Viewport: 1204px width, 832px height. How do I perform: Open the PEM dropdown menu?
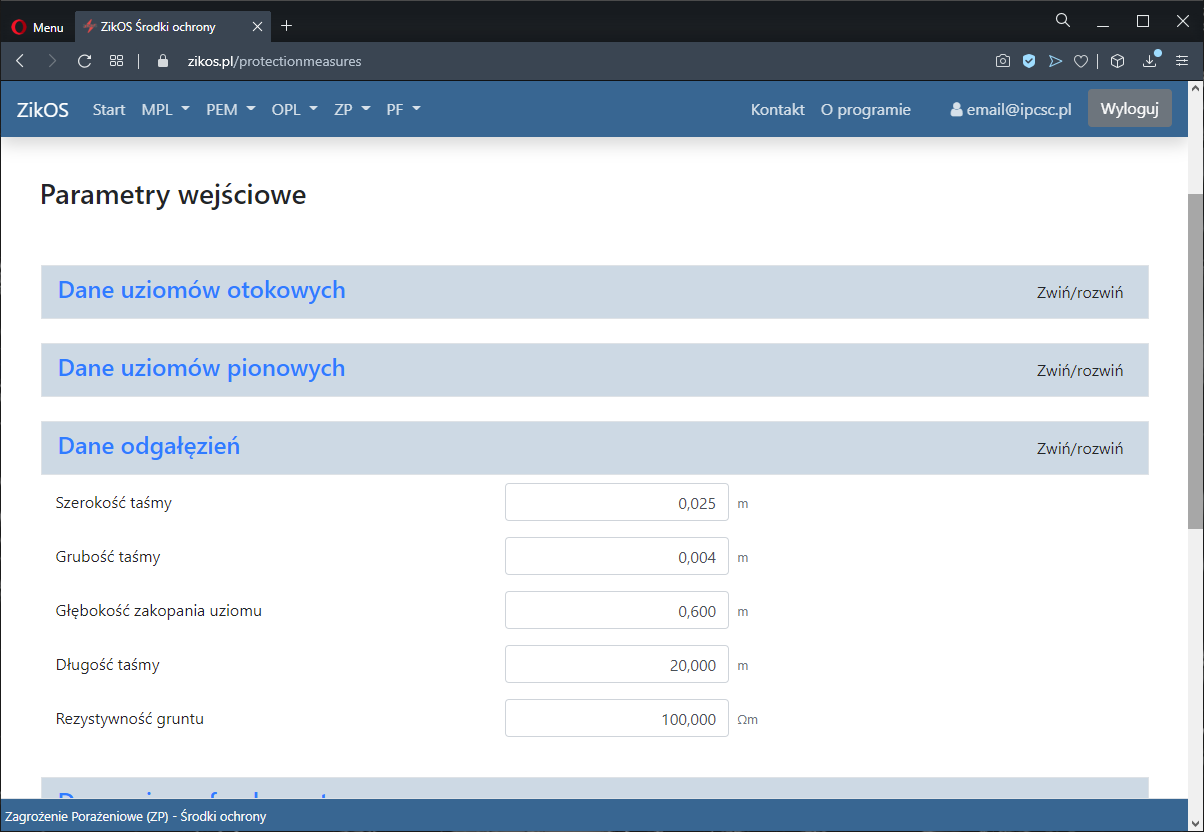[230, 110]
